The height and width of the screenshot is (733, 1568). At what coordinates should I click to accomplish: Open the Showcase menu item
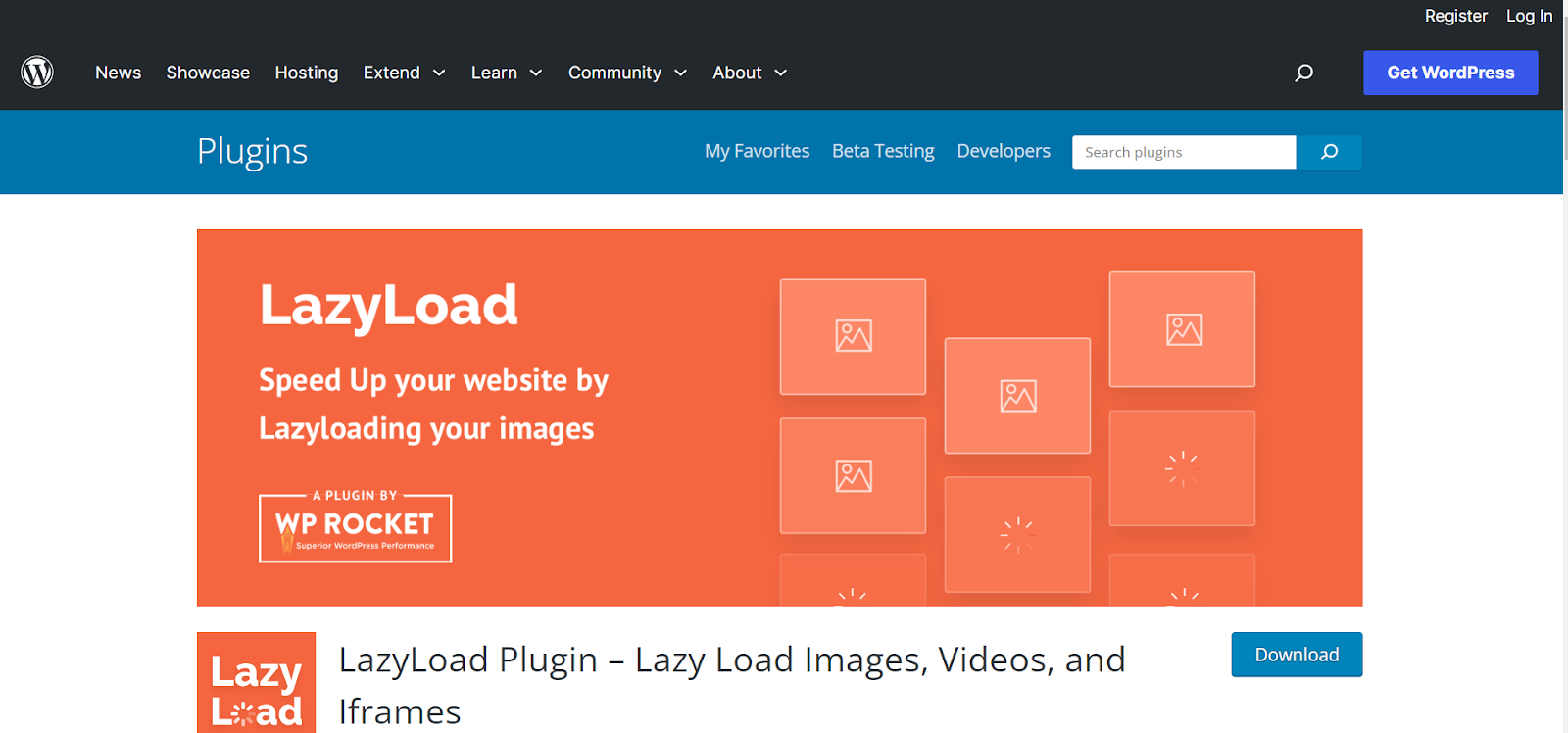[208, 73]
